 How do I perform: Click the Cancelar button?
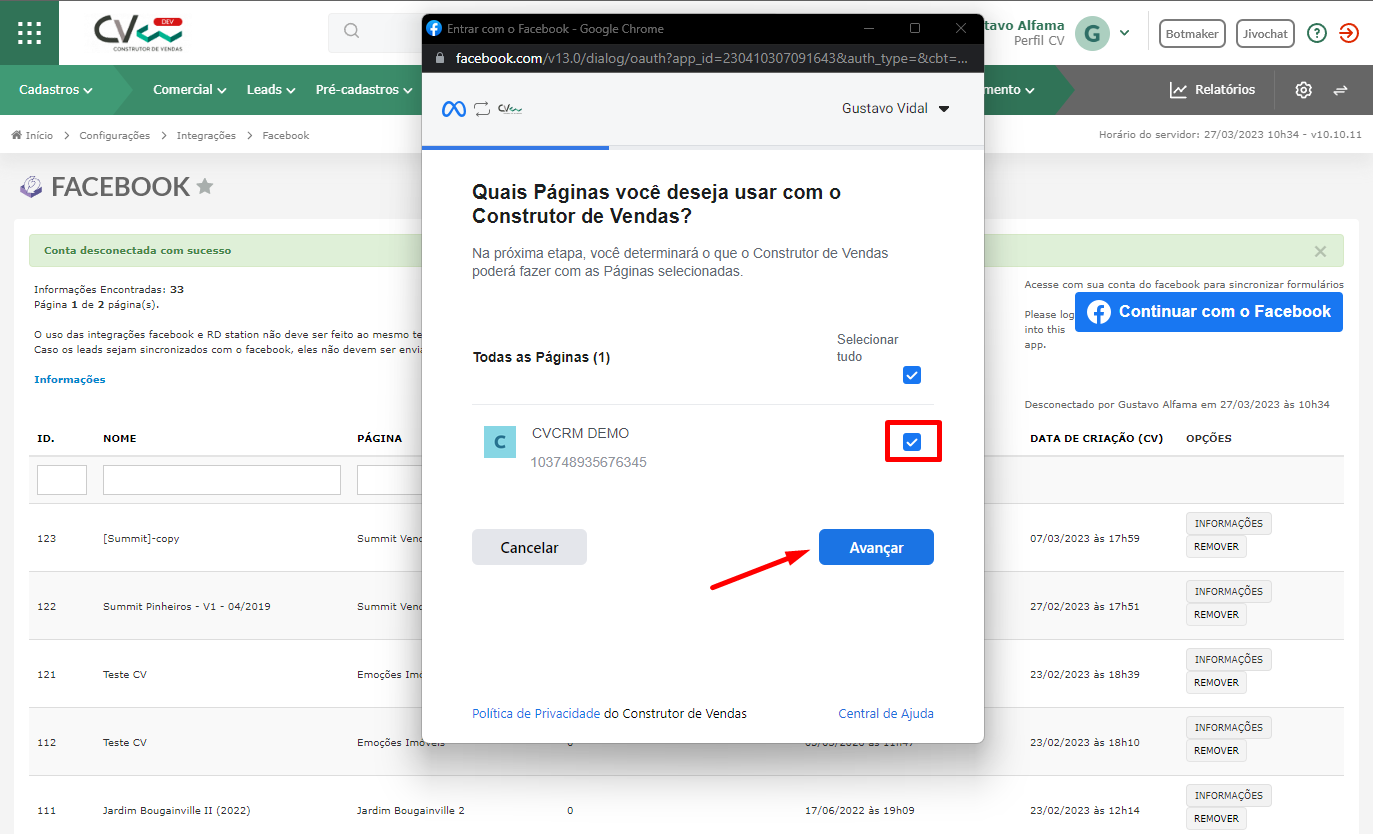click(529, 547)
